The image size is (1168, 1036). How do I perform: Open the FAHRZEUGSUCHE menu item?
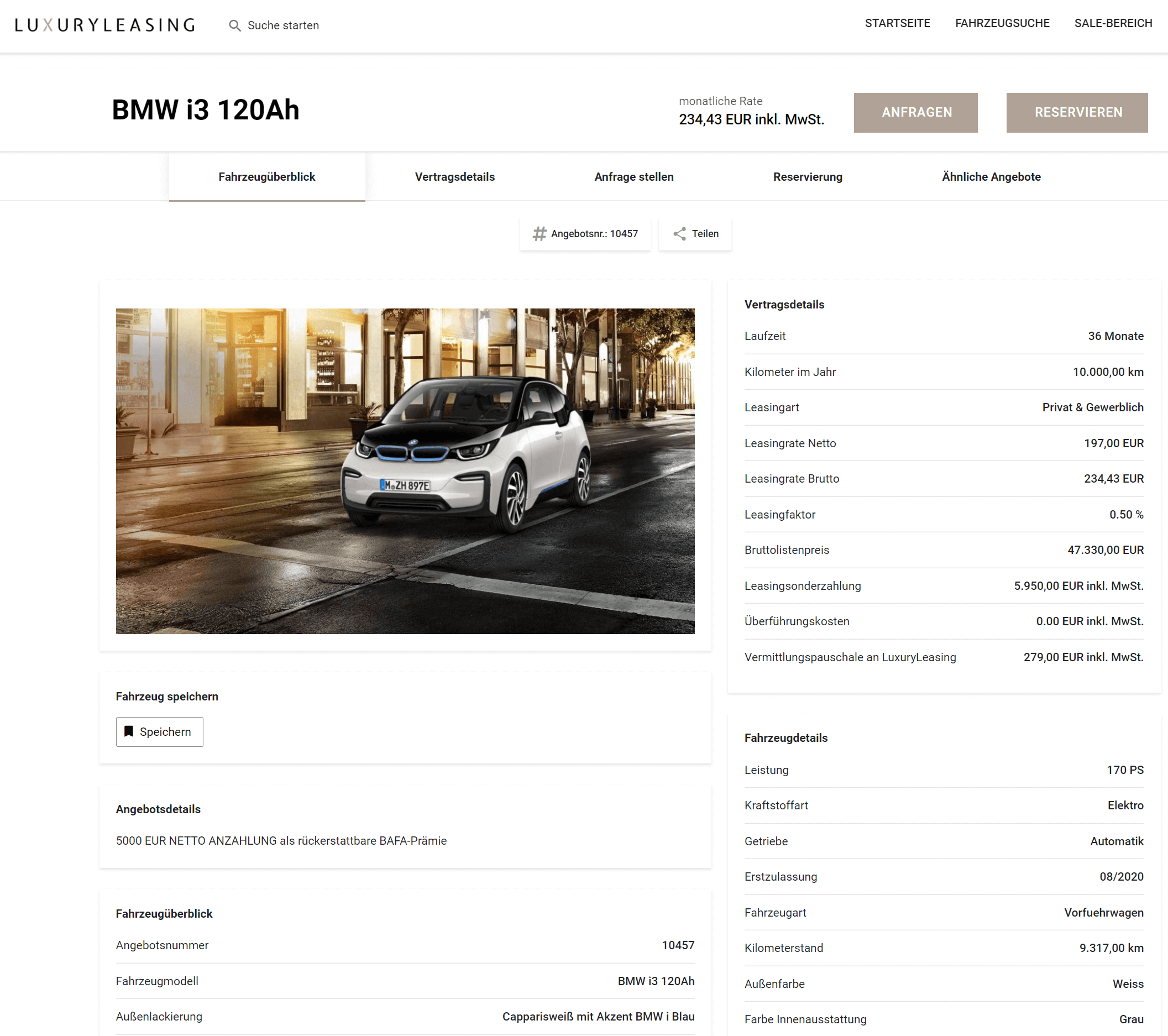click(1002, 23)
